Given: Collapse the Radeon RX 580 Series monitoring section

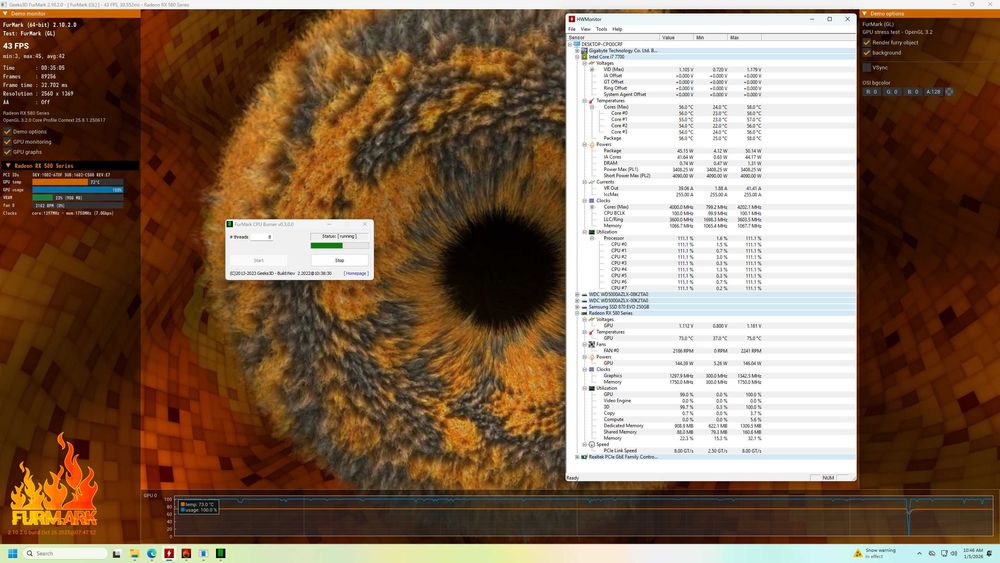Looking at the screenshot, I should 70,166.
